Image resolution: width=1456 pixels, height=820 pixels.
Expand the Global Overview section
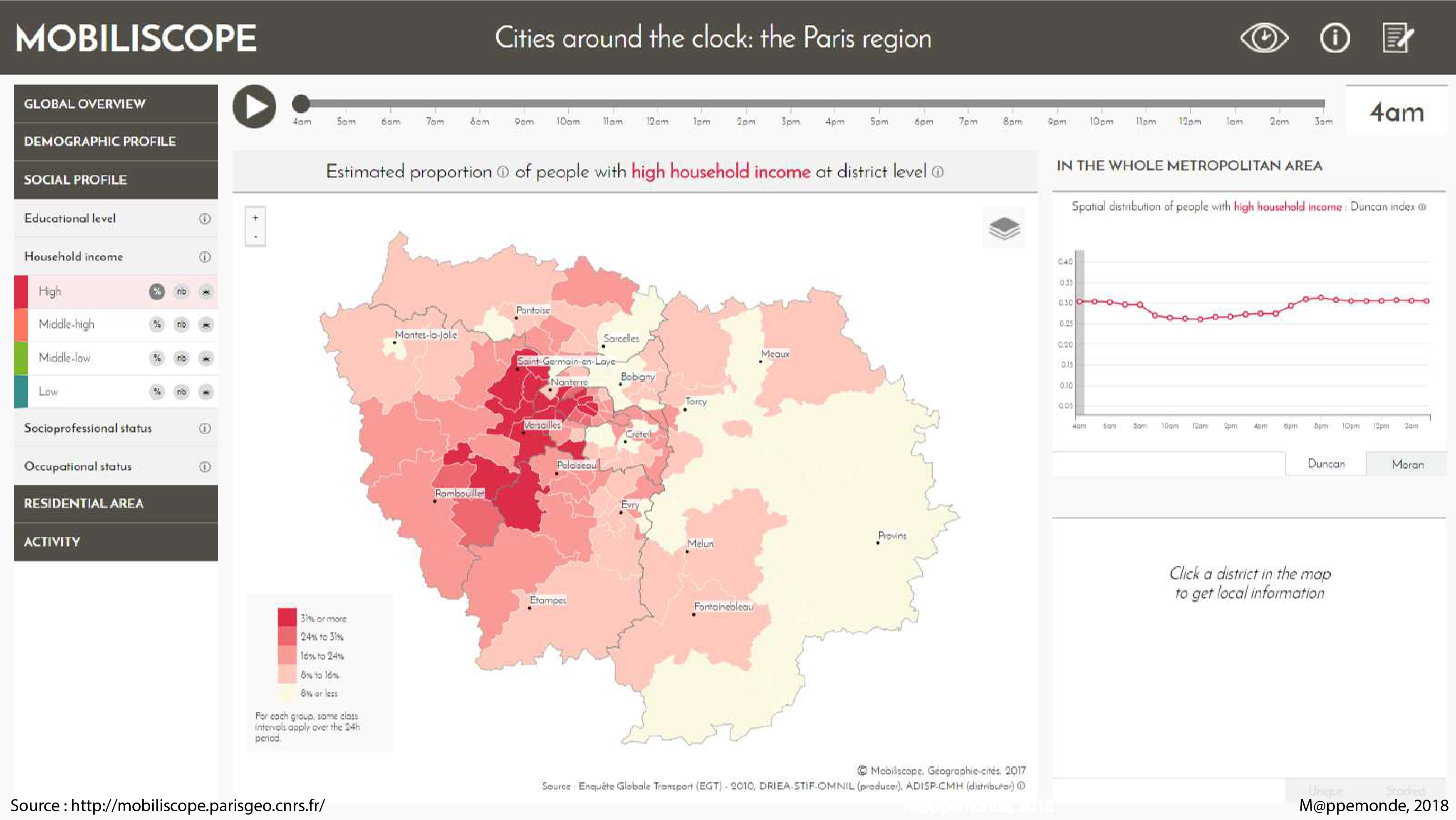pyautogui.click(x=115, y=104)
